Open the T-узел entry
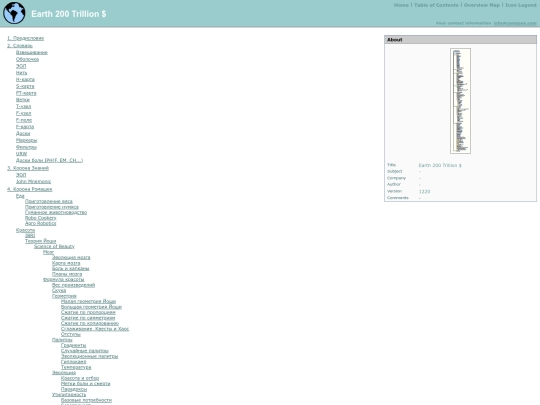 (x=23, y=106)
